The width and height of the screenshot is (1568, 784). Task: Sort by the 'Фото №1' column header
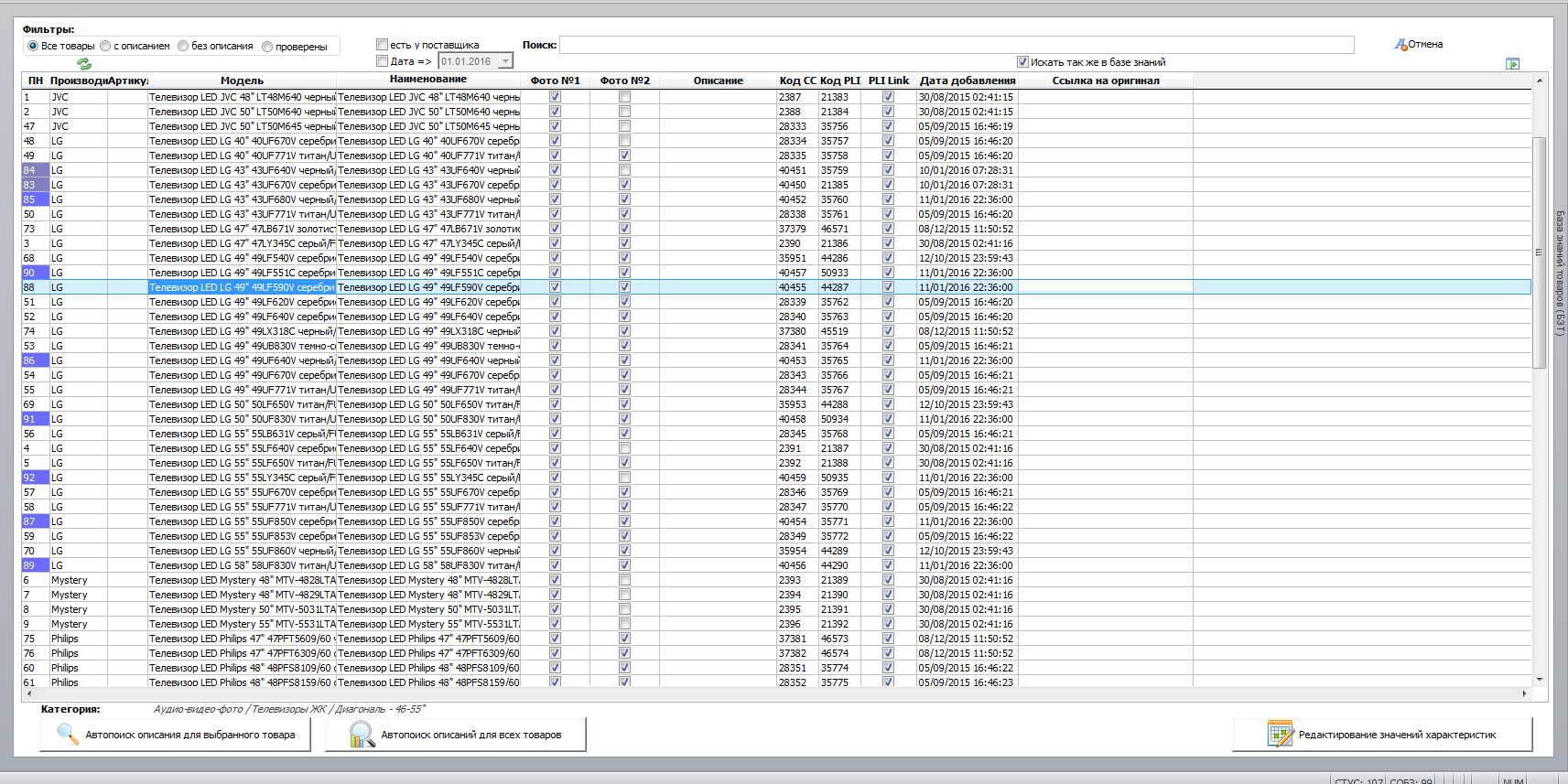[555, 81]
